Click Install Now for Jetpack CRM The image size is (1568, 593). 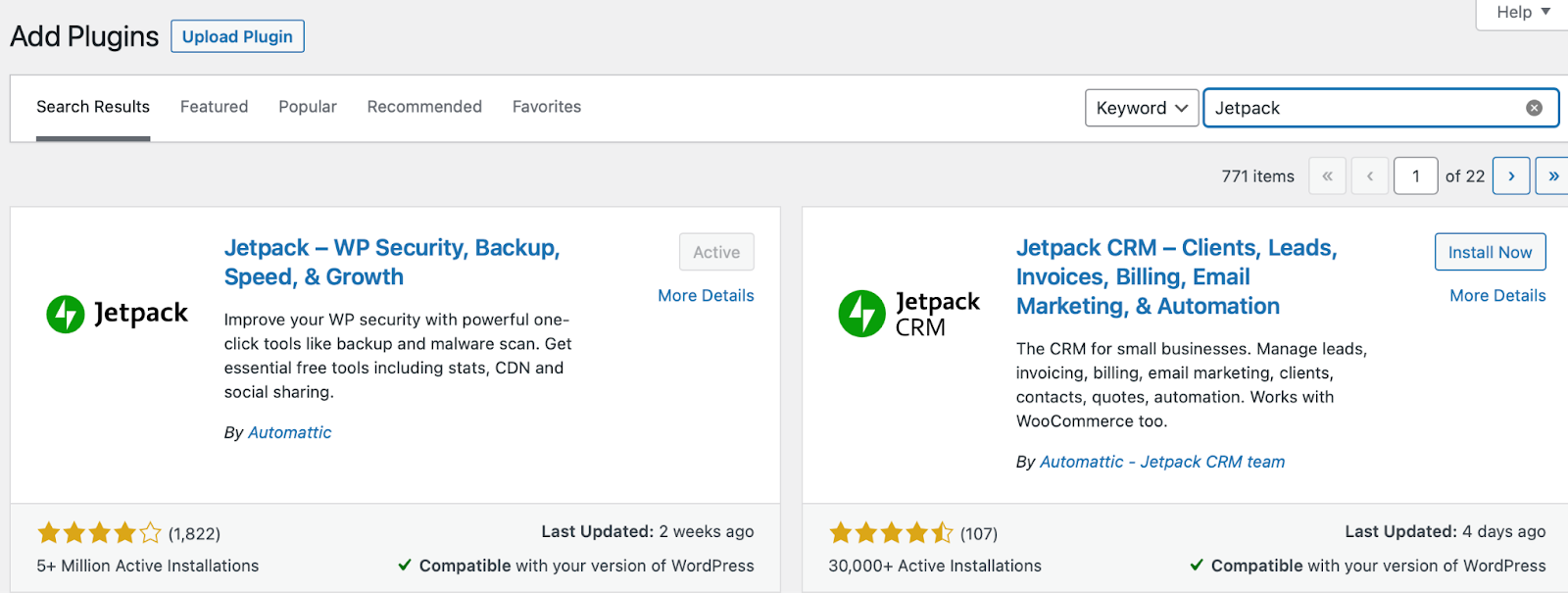click(x=1490, y=252)
